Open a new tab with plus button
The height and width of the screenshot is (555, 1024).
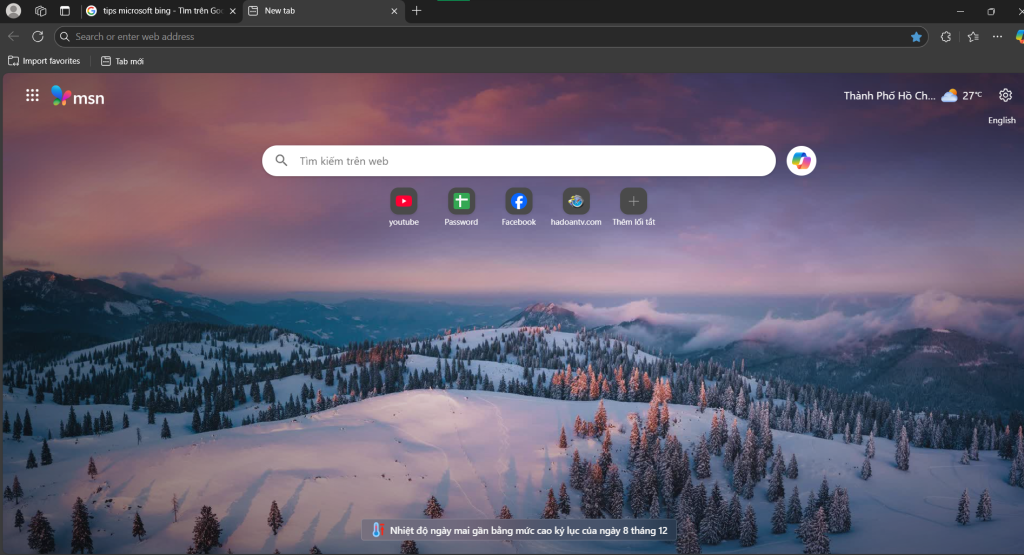417,11
